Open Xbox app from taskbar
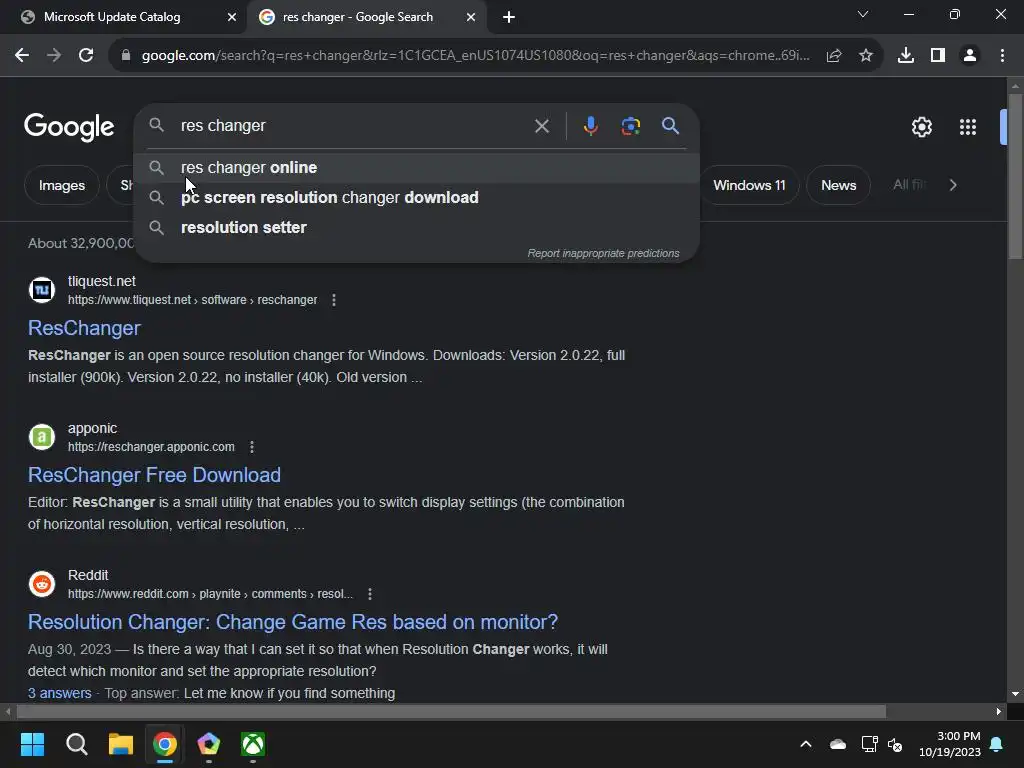Viewport: 1024px width, 768px height. pos(253,744)
